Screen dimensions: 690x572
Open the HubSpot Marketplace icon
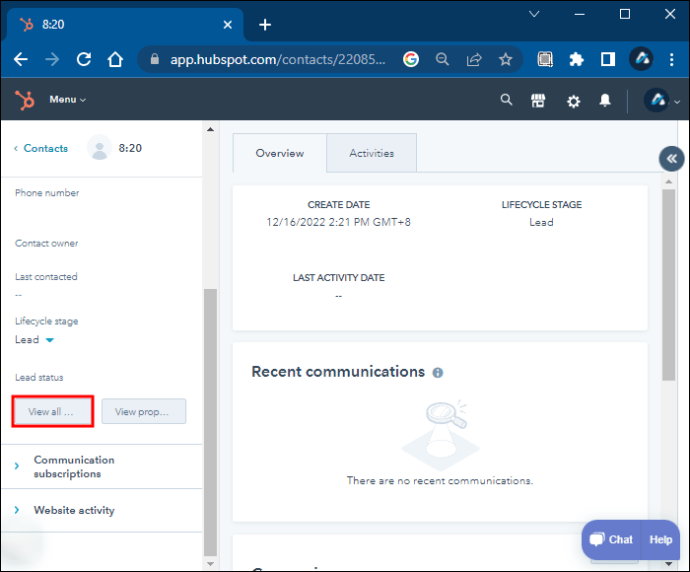[x=538, y=100]
